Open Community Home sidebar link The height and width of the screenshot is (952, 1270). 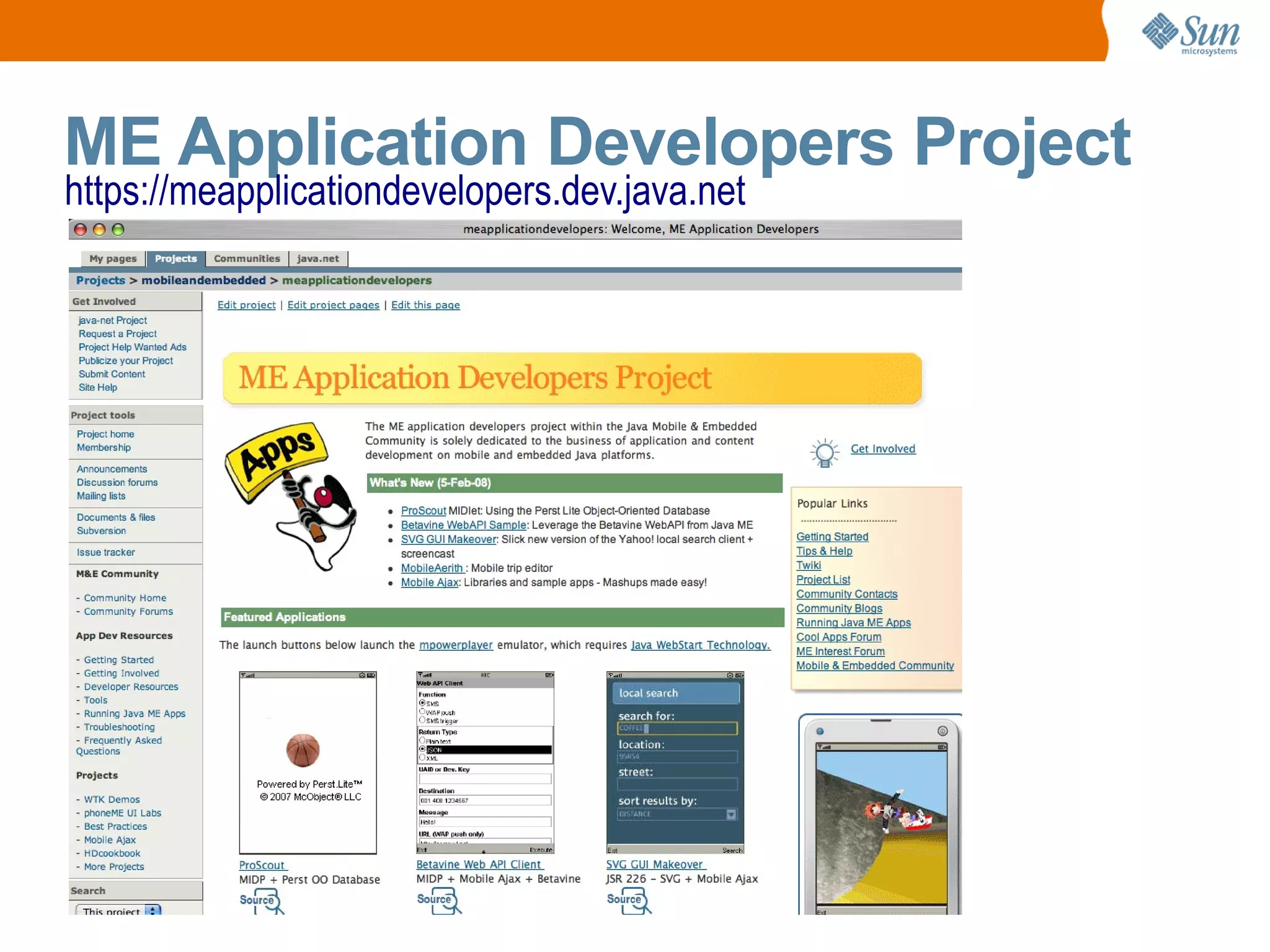click(x=125, y=598)
